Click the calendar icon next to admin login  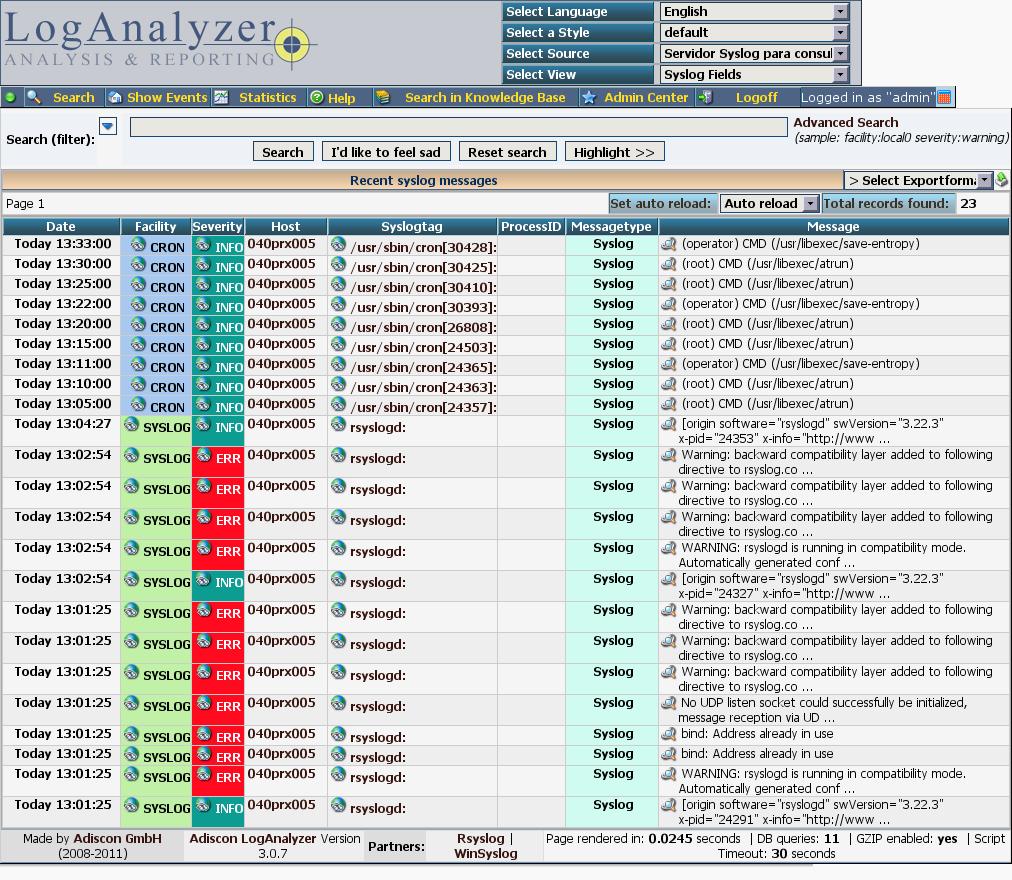click(x=944, y=97)
